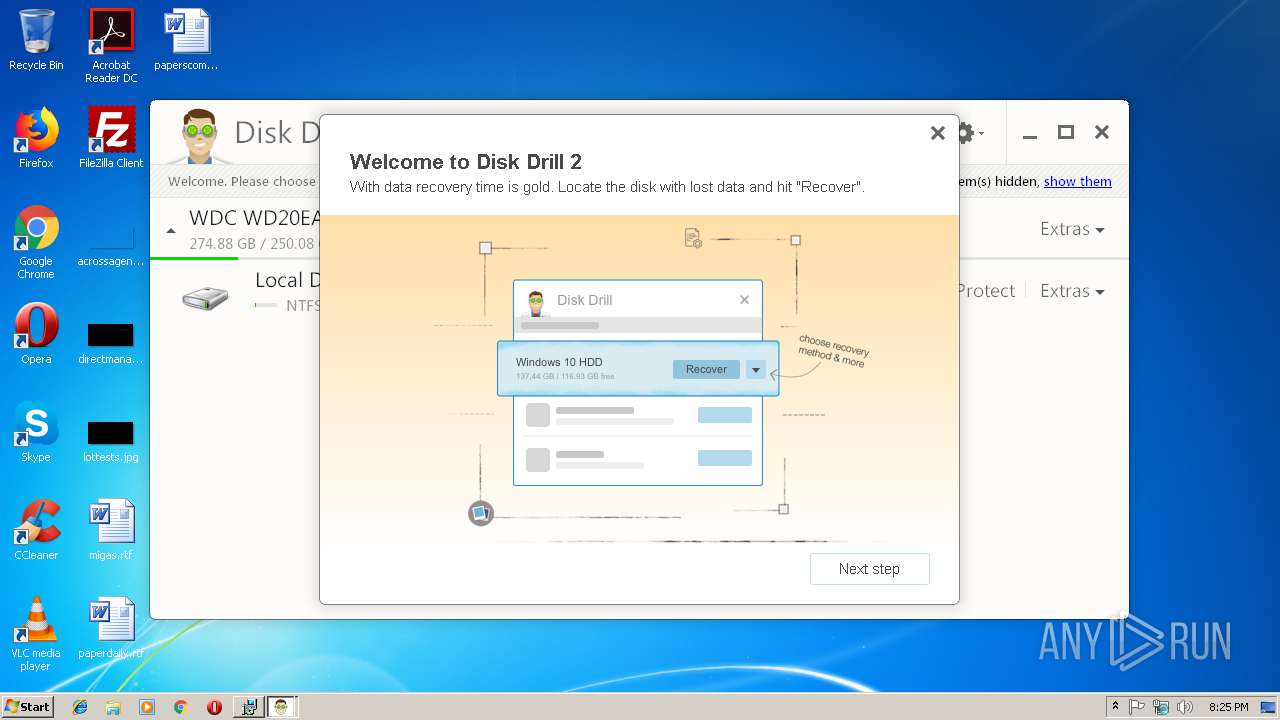Open paperscom Word document on desktop
The width and height of the screenshot is (1280, 720).
point(186,41)
